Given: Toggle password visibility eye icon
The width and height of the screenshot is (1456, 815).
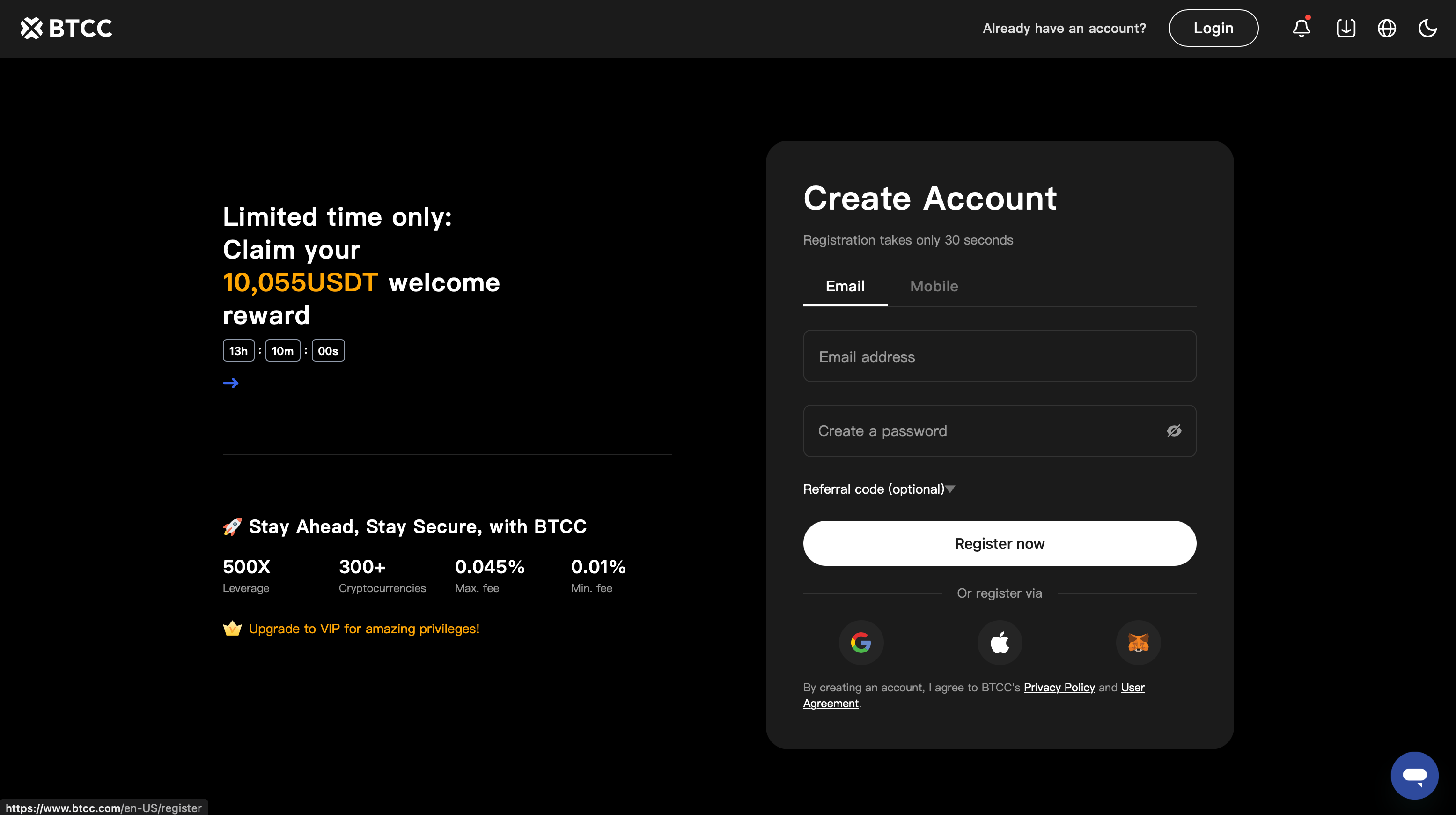Looking at the screenshot, I should click(x=1174, y=431).
